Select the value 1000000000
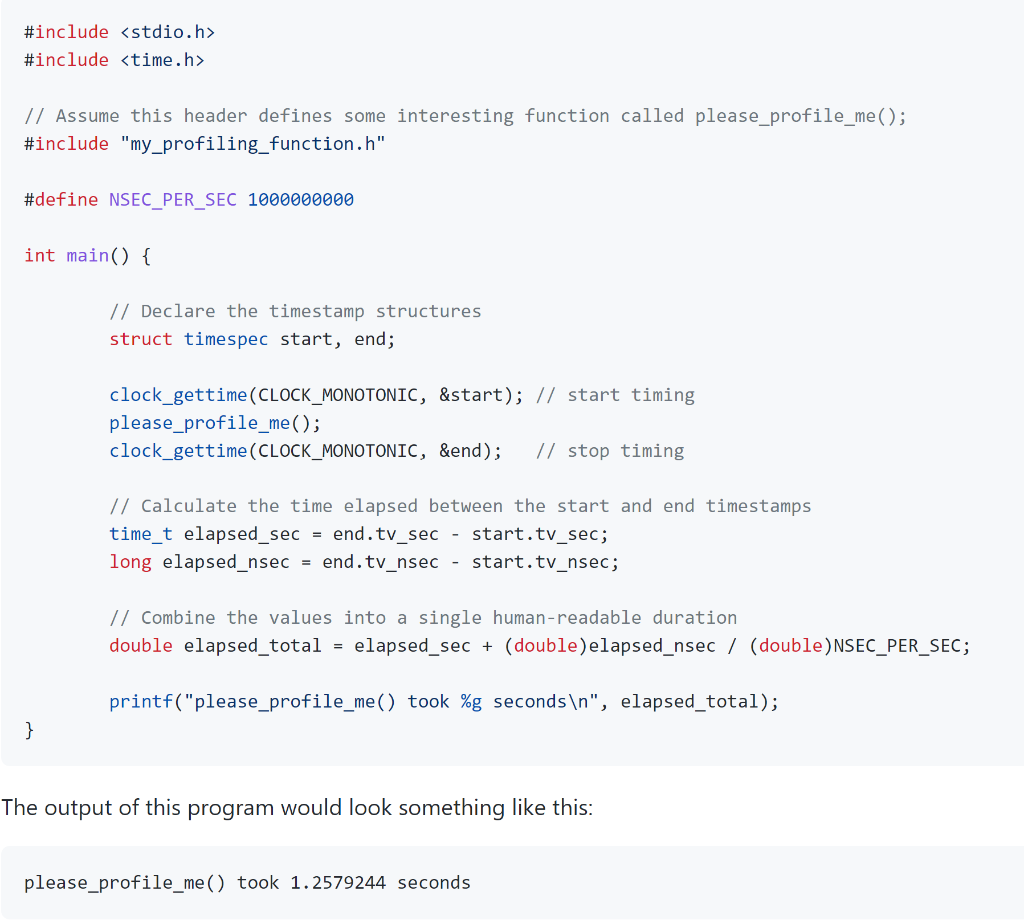This screenshot has height=920, width=1024. (302, 199)
